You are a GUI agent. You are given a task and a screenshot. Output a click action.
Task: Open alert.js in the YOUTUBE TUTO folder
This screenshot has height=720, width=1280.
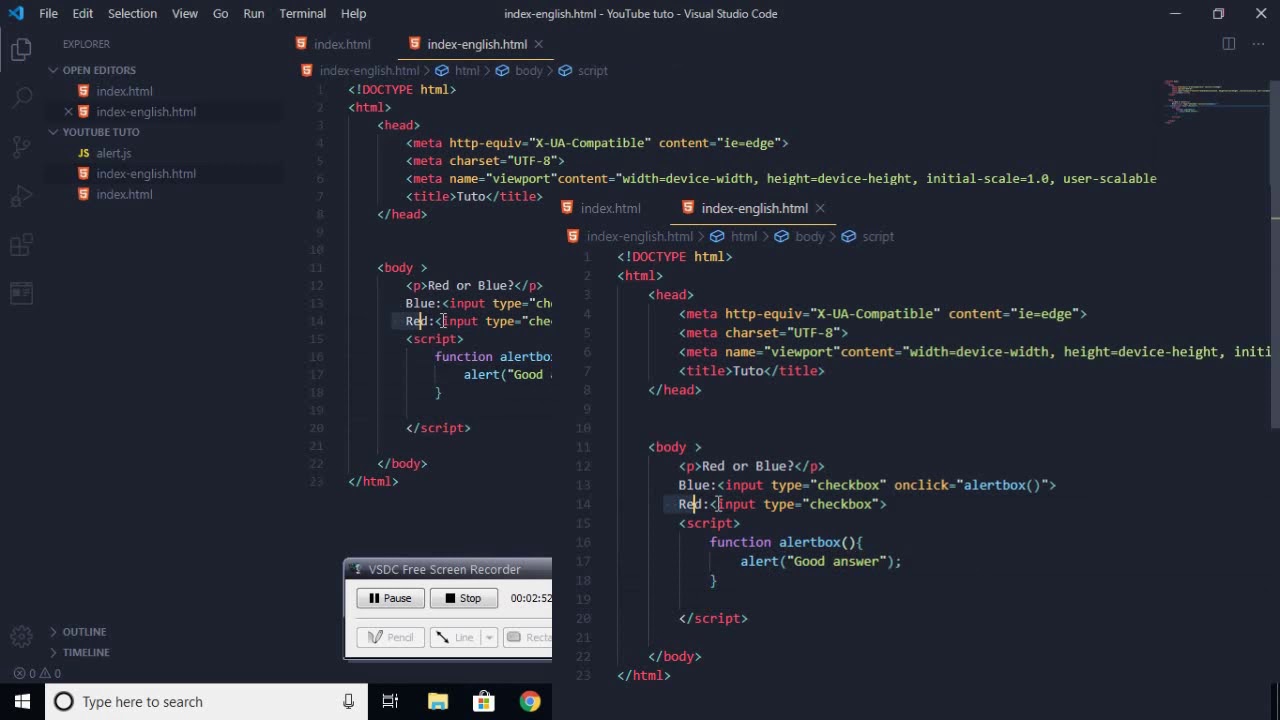click(114, 153)
